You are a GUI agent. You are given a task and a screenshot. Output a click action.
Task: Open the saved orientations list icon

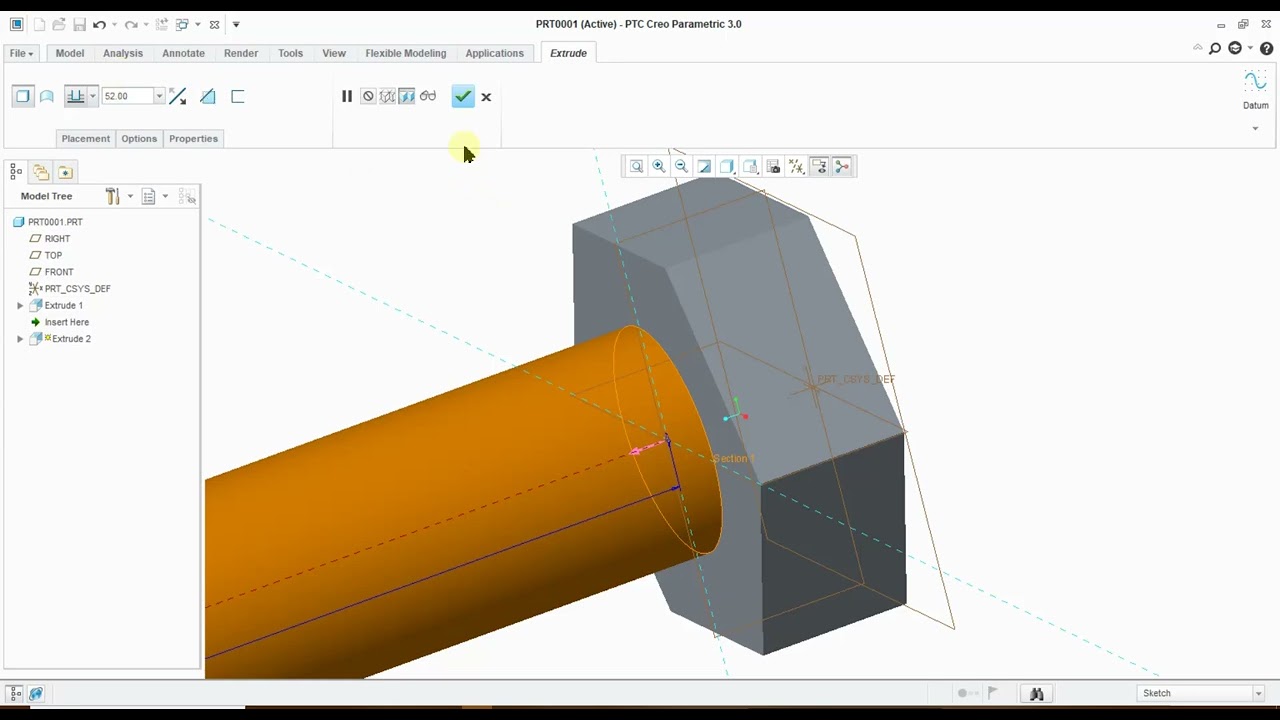click(x=750, y=167)
